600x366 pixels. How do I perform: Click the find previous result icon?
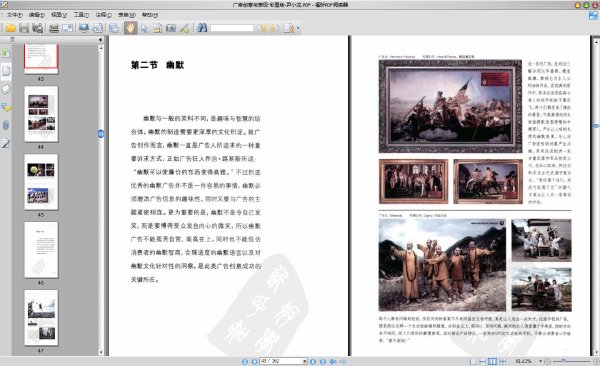[x=261, y=28]
